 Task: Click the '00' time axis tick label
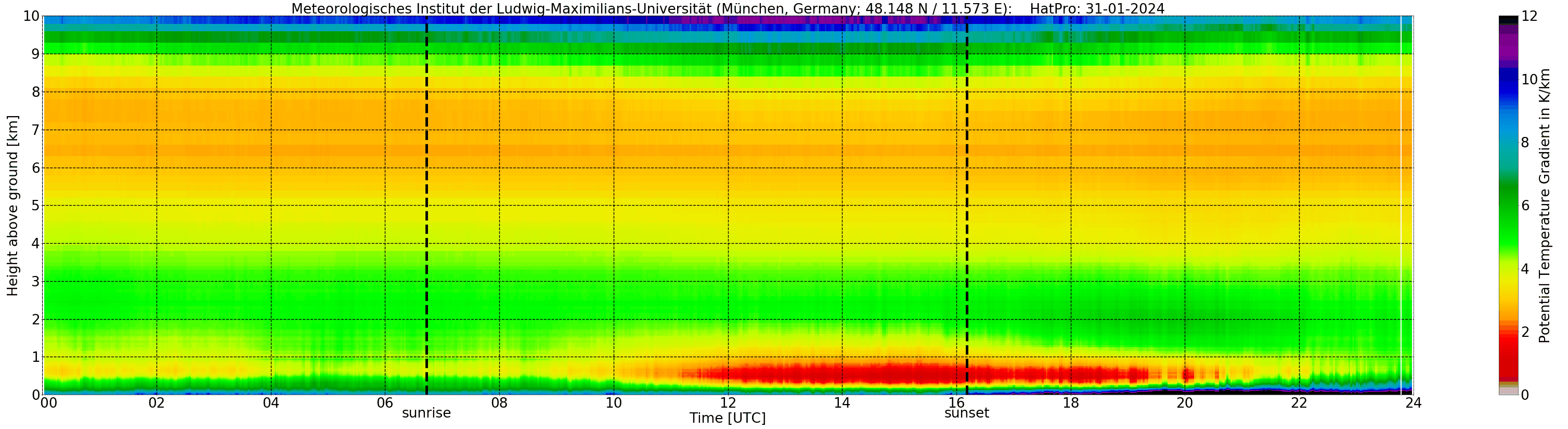(x=49, y=403)
